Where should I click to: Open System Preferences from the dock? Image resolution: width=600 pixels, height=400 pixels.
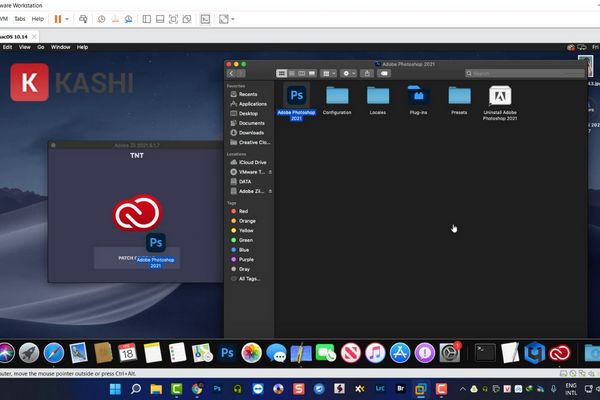pyautogui.click(x=450, y=353)
